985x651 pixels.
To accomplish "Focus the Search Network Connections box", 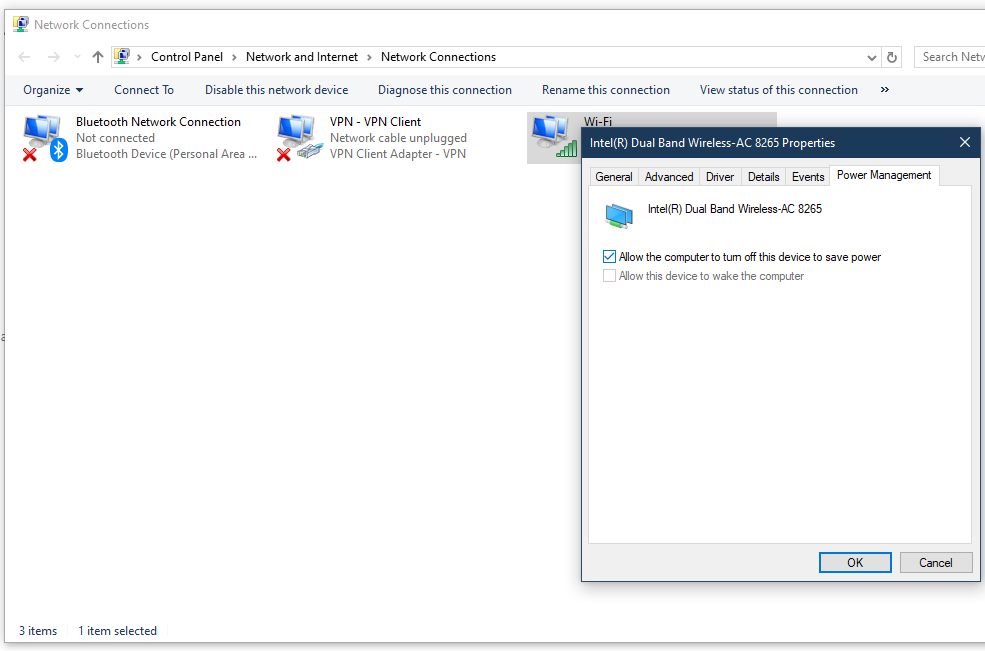I will pos(950,57).
